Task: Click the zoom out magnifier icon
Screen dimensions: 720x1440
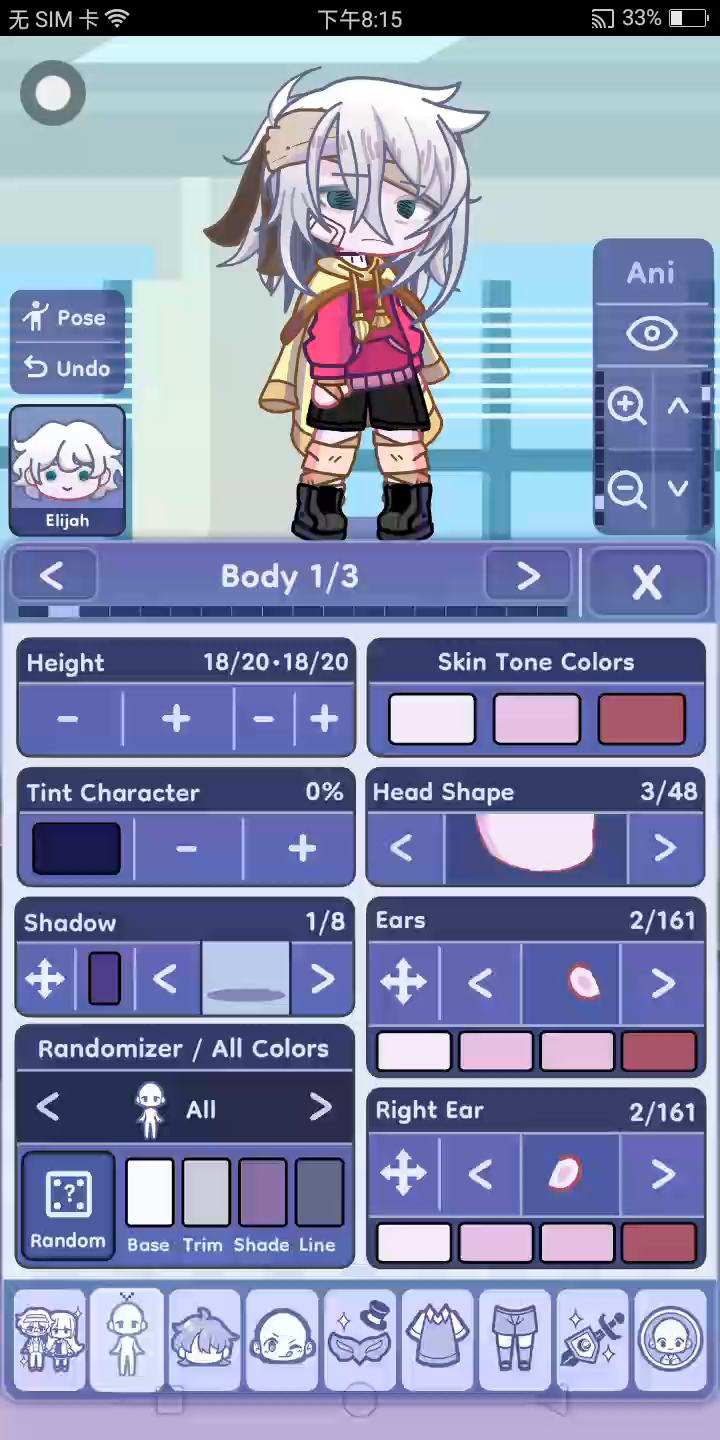Action: pos(626,490)
